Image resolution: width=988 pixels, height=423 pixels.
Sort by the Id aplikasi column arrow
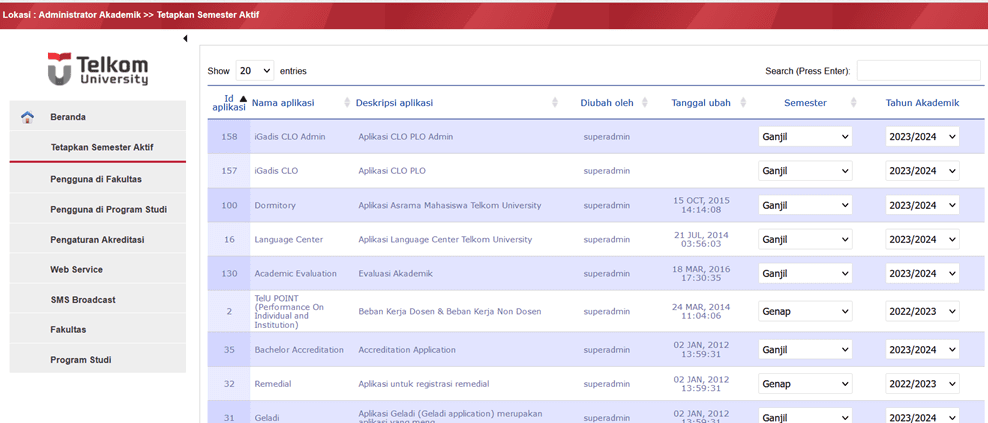coord(243,98)
